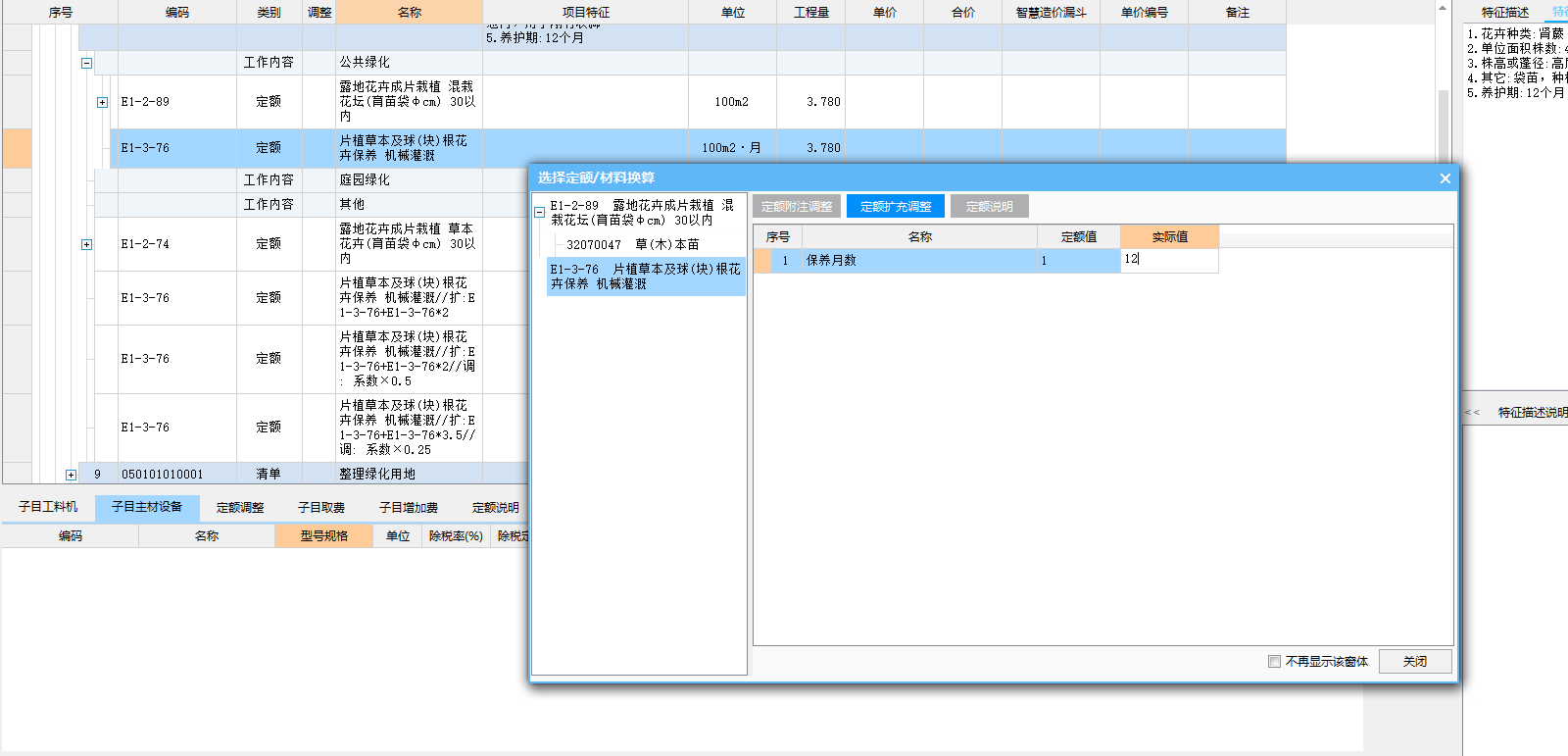Collapse the 公共绿化 work content group
The height and width of the screenshot is (756, 1568).
(x=86, y=63)
